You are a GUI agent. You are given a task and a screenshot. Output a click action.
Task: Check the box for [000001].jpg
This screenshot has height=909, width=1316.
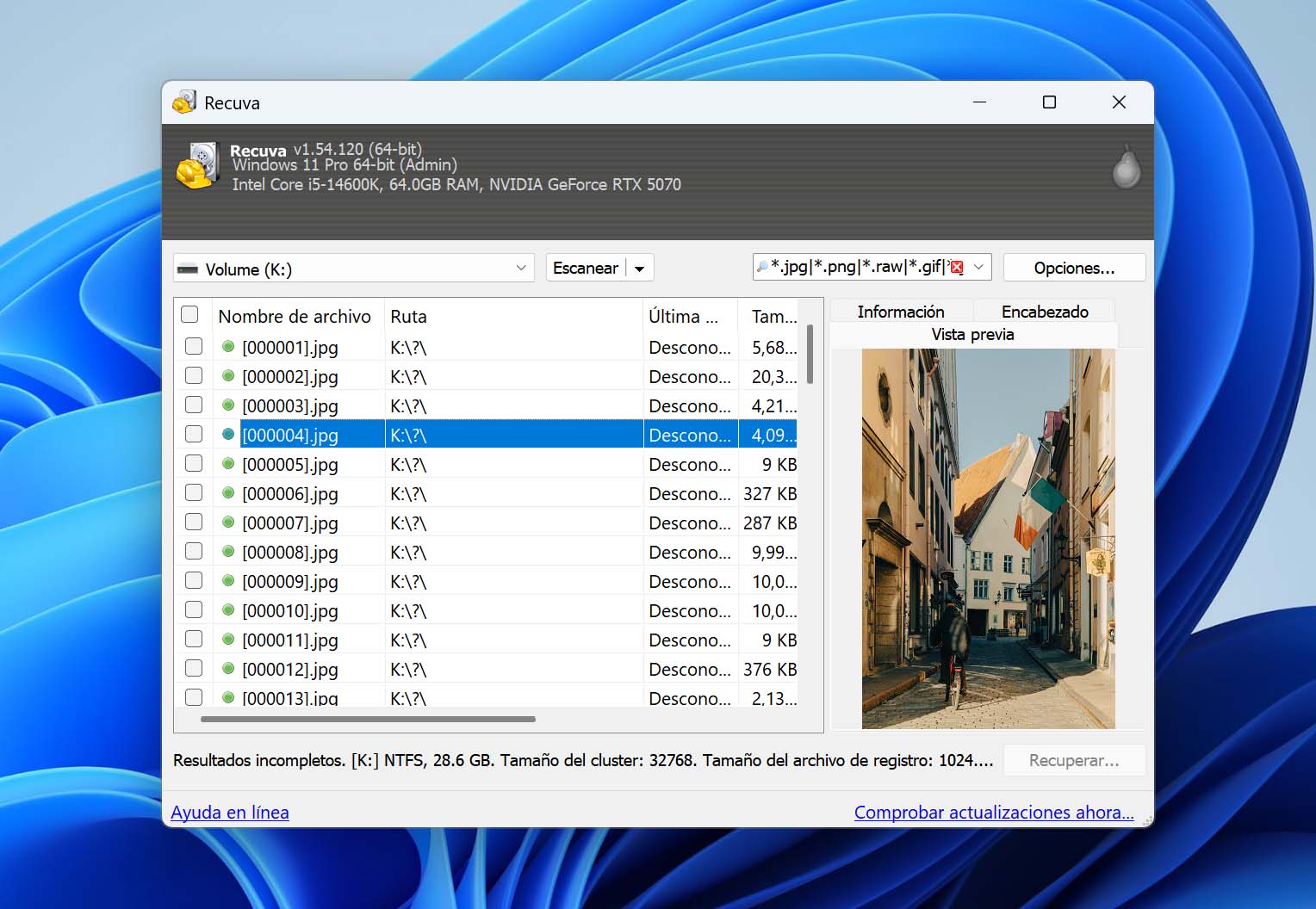click(x=194, y=346)
